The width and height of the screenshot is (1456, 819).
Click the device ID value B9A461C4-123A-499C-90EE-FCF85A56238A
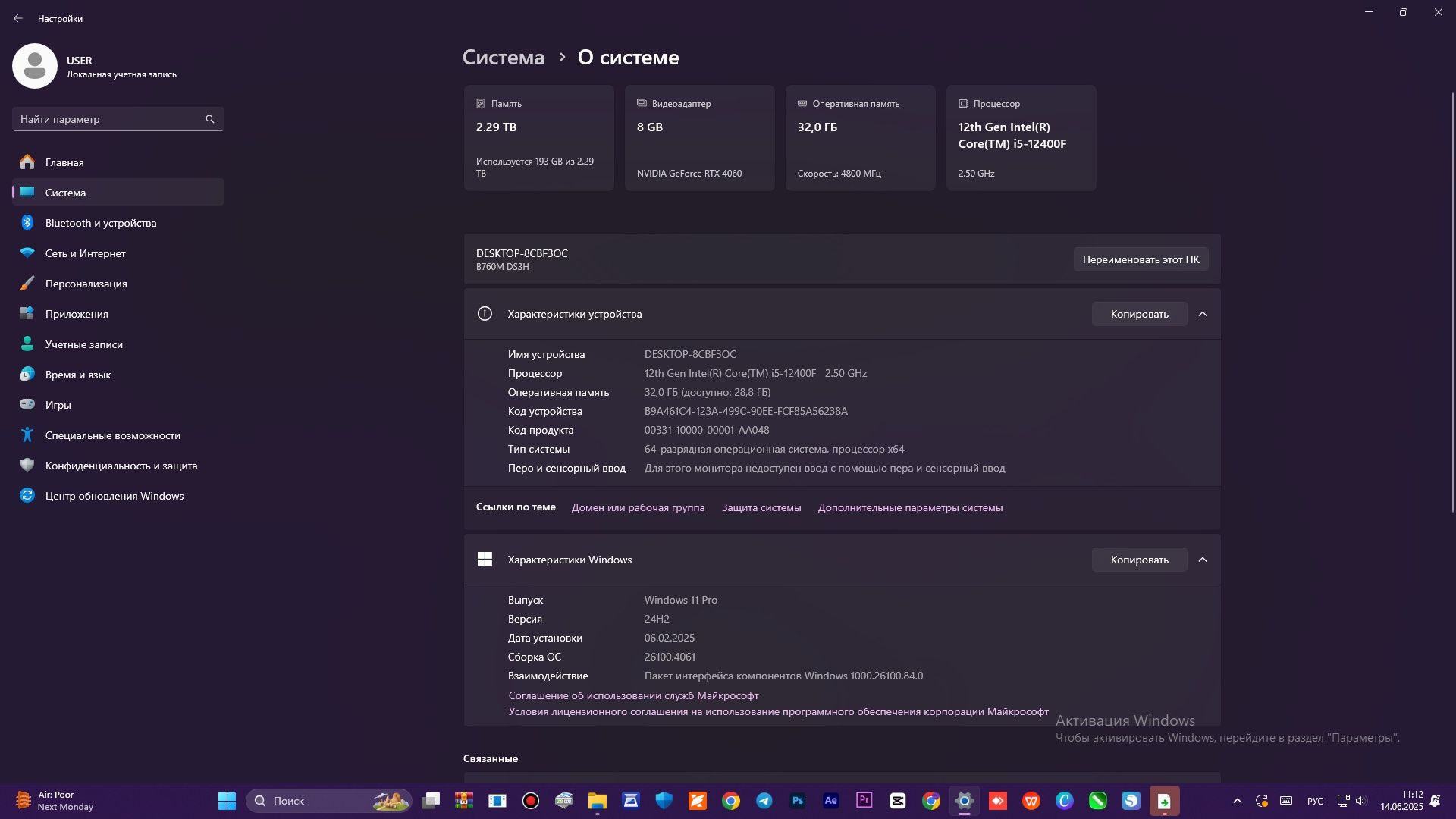(746, 411)
